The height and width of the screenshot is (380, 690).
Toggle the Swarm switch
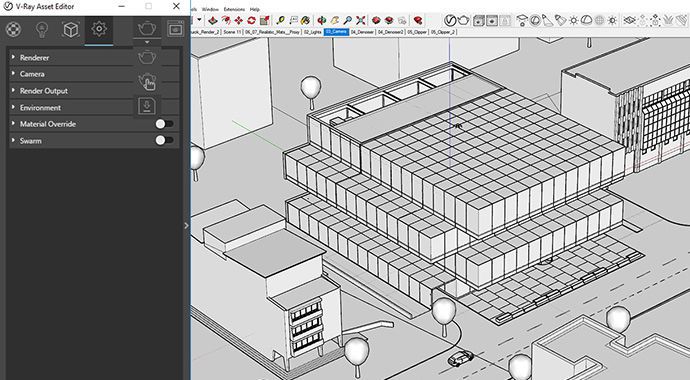pyautogui.click(x=165, y=140)
